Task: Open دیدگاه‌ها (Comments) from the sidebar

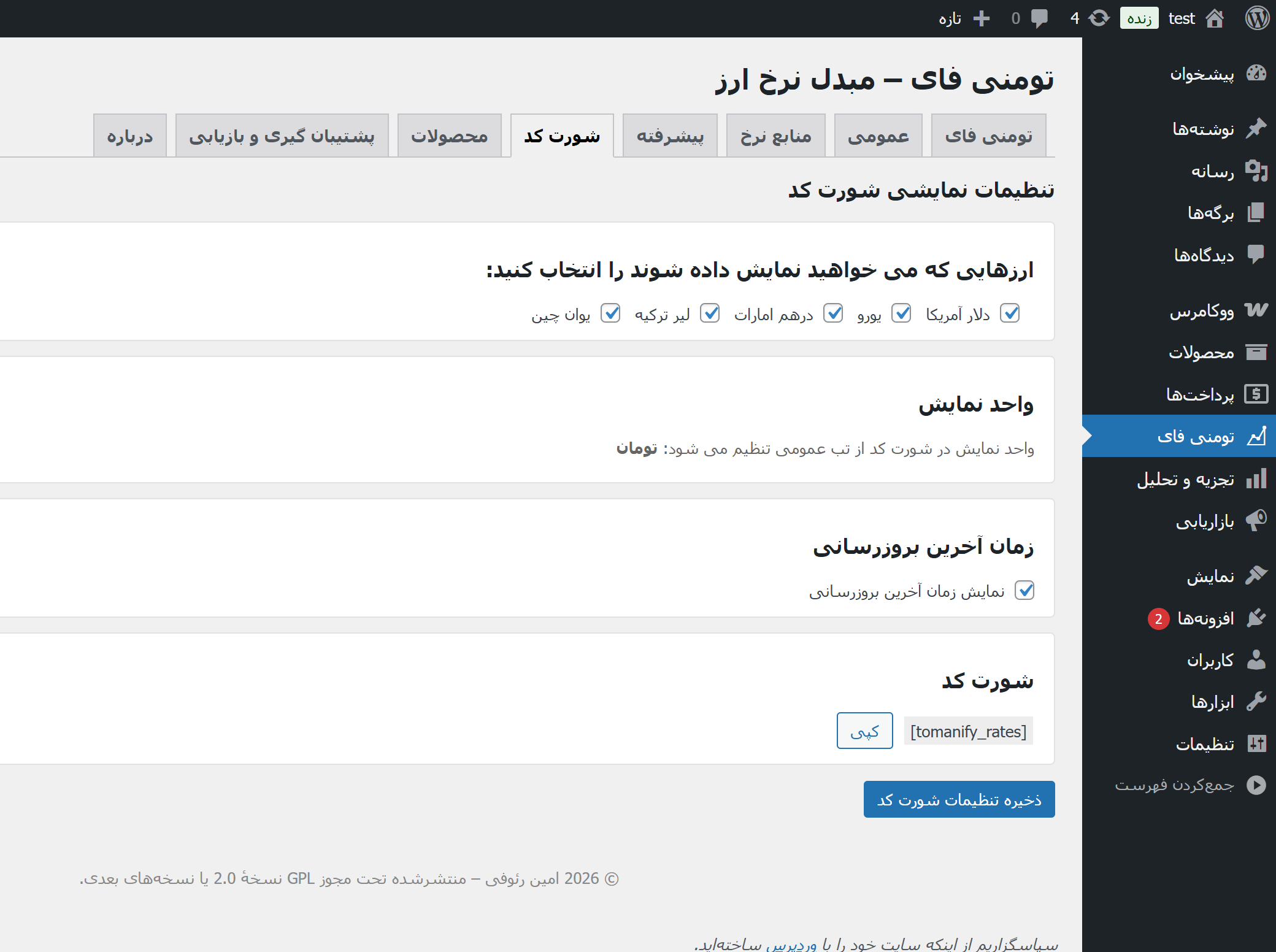Action: (1199, 255)
